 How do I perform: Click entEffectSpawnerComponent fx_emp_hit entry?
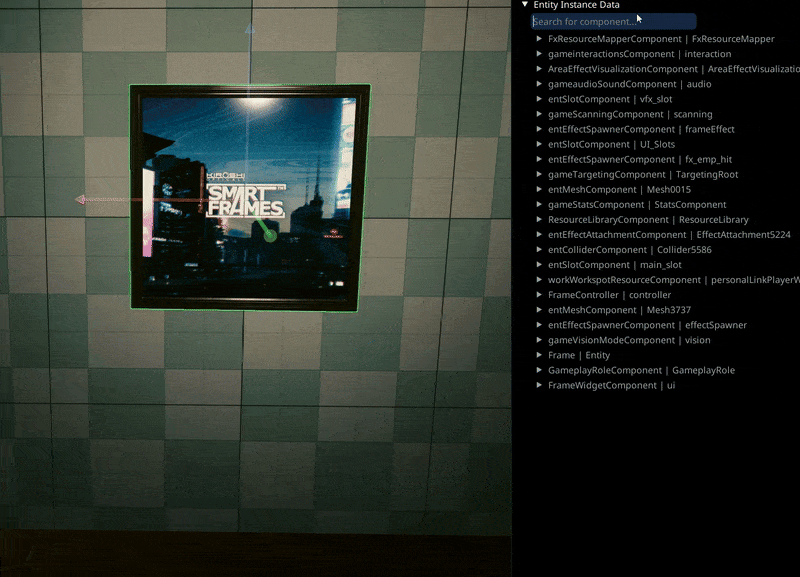tap(640, 159)
